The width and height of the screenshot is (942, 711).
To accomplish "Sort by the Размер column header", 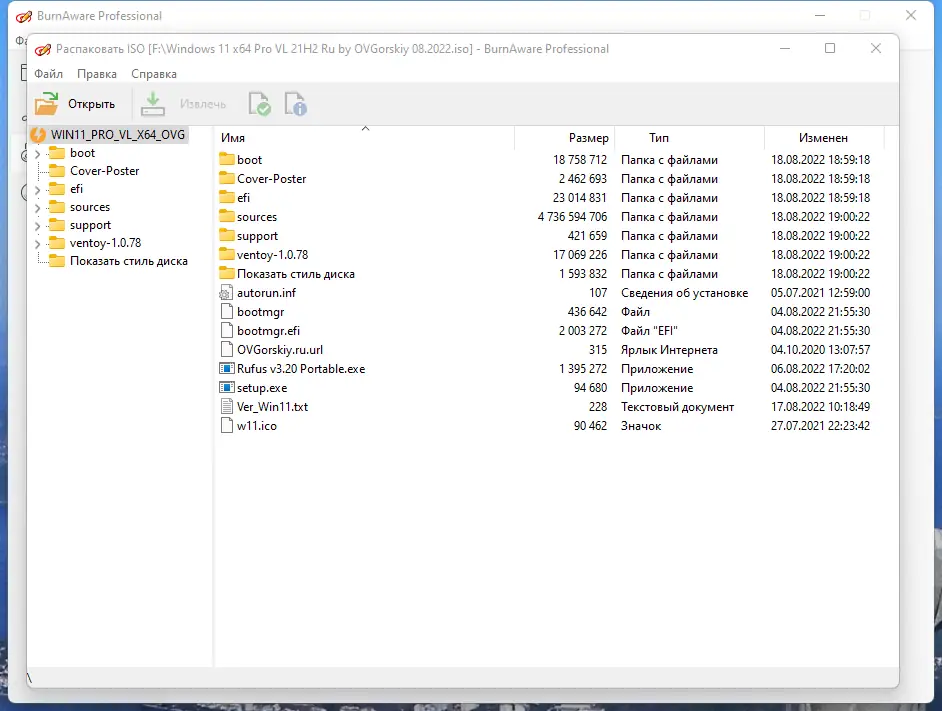I will click(x=565, y=138).
